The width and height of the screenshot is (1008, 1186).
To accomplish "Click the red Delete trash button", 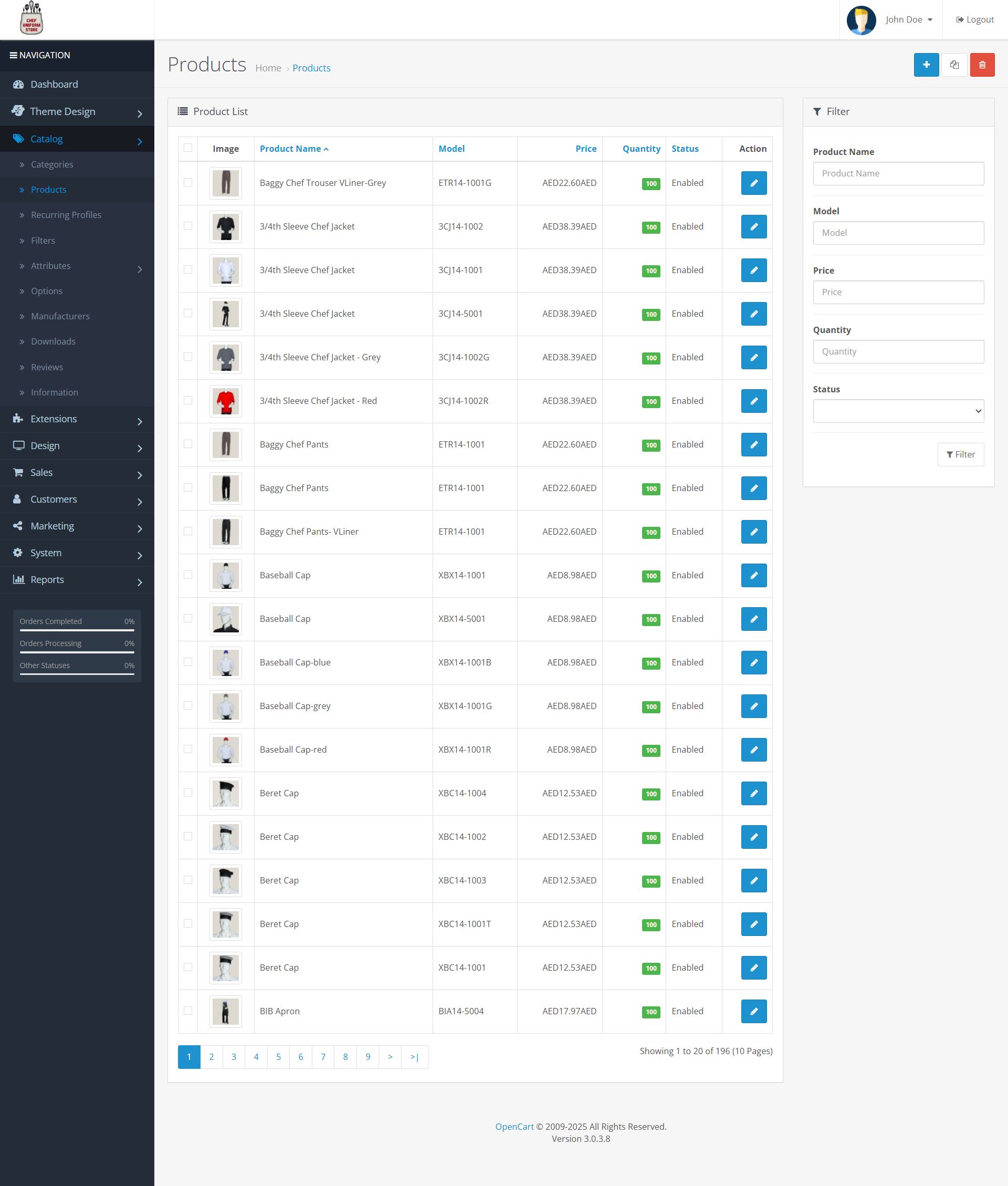I will (982, 65).
